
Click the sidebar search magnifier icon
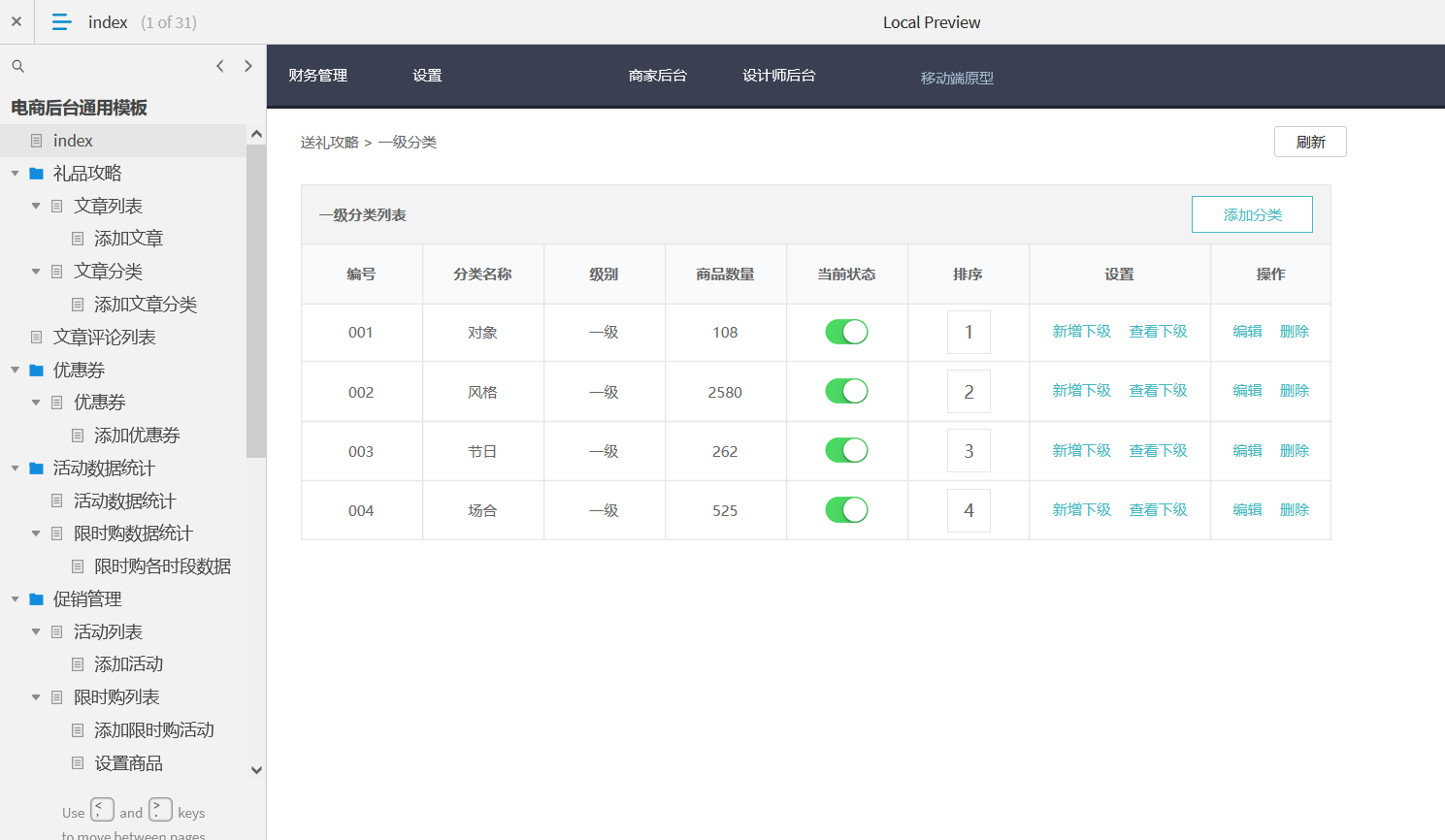click(17, 66)
